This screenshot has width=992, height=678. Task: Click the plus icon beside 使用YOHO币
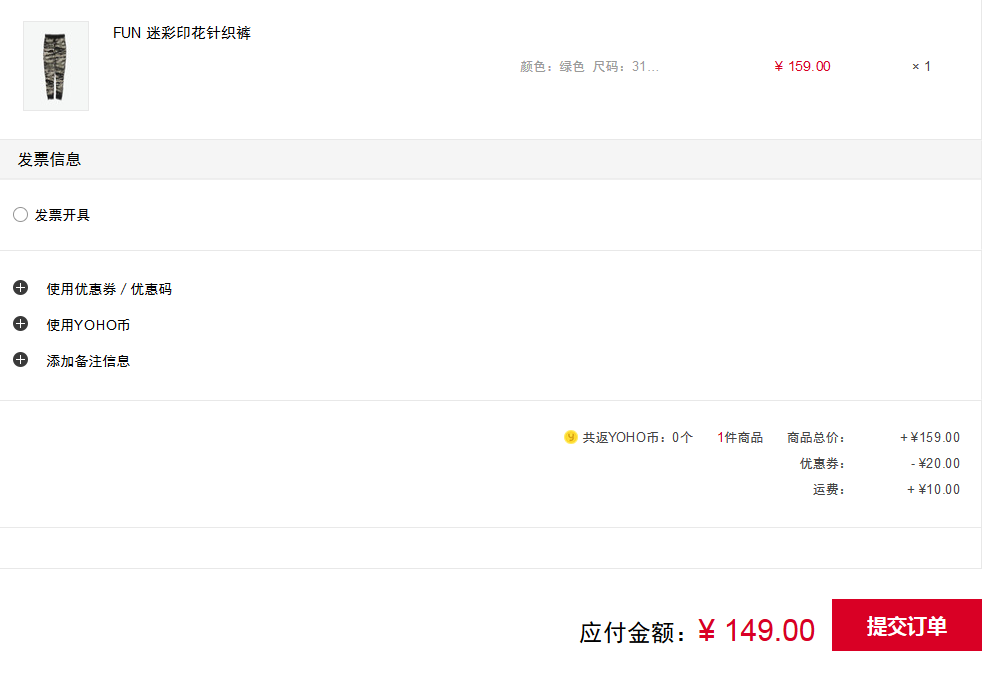(x=20, y=324)
